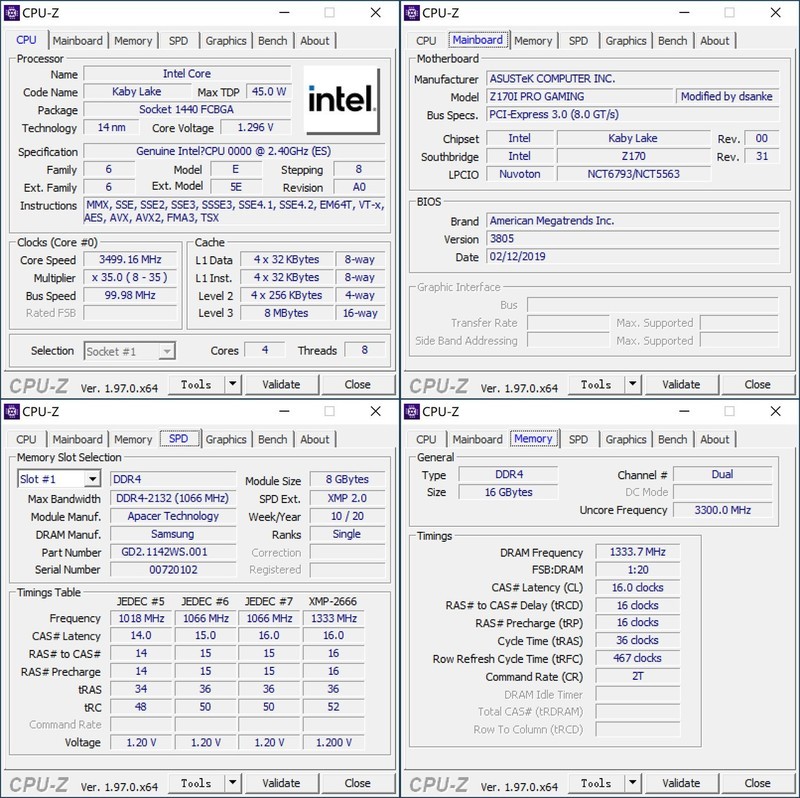The width and height of the screenshot is (800, 798).
Task: Click the Core Voltage 1.296 V value
Action: tap(256, 128)
